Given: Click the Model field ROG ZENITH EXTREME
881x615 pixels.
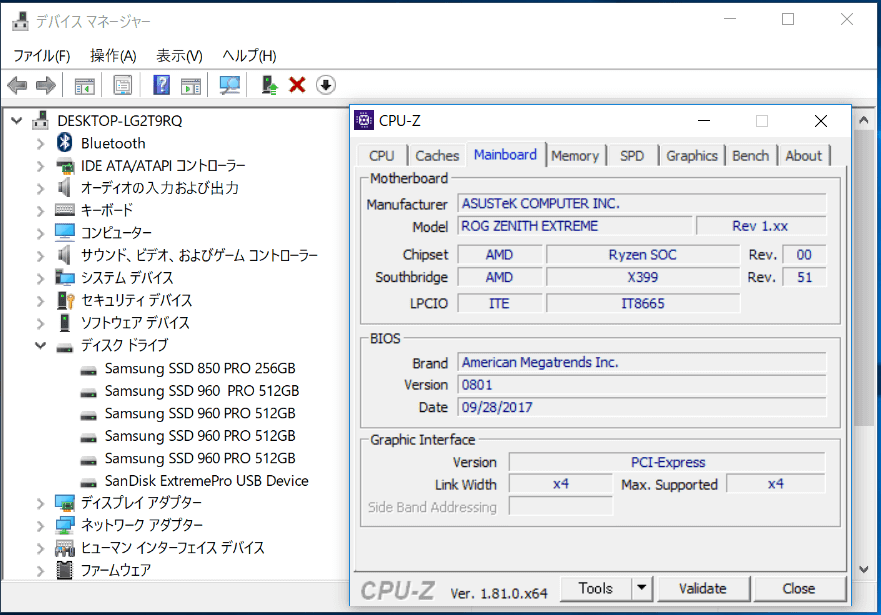Looking at the screenshot, I should (x=575, y=226).
